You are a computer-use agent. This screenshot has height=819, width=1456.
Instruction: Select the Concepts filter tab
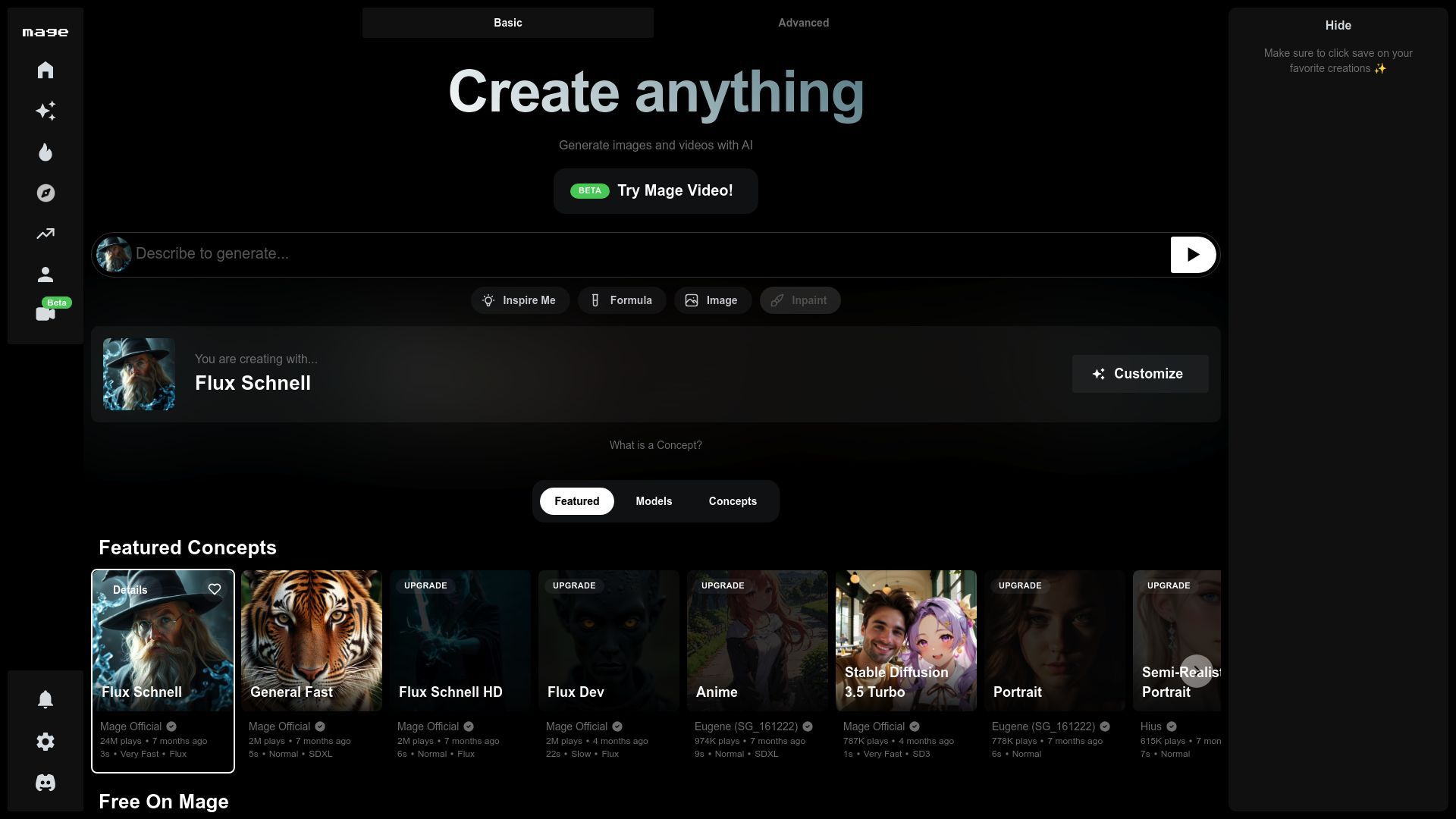coord(733,501)
